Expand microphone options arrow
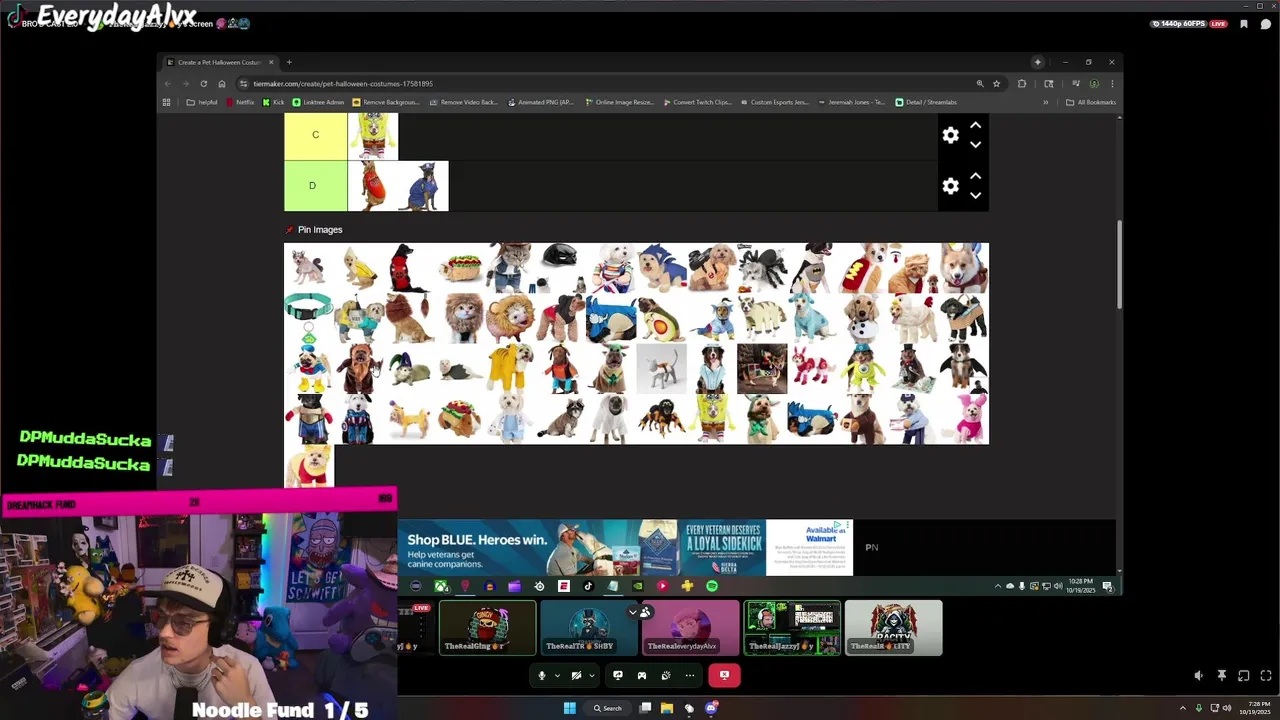Screen dimensions: 1280x720 [557, 675]
